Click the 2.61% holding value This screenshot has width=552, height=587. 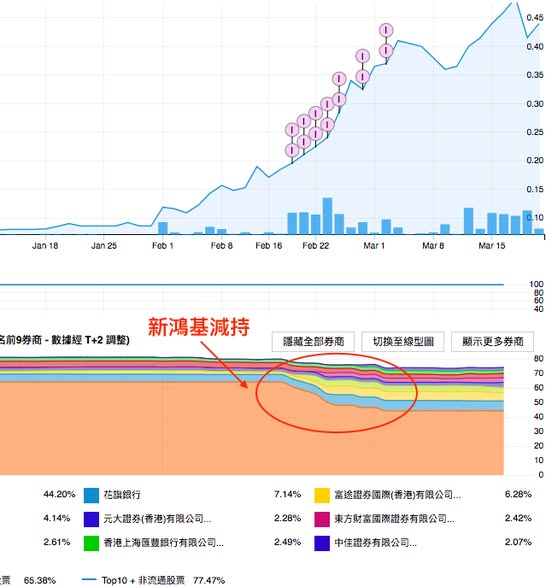[x=57, y=542]
